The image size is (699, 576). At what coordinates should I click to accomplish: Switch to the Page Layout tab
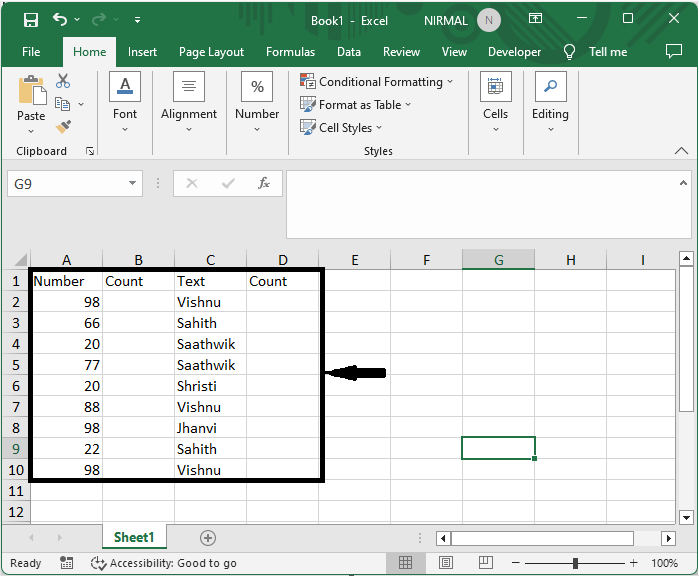coord(211,52)
